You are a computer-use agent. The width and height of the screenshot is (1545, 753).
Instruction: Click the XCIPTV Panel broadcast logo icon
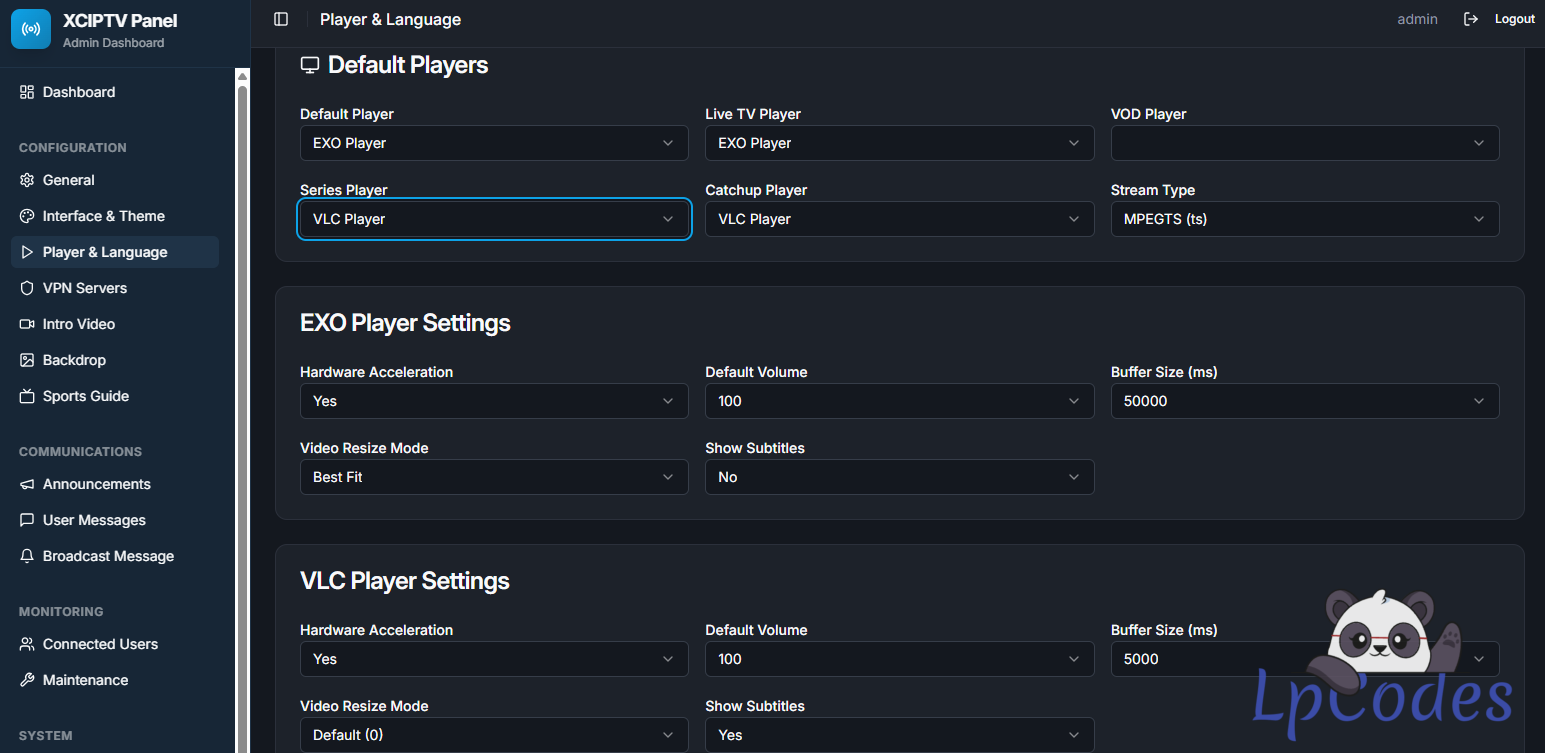[x=31, y=29]
